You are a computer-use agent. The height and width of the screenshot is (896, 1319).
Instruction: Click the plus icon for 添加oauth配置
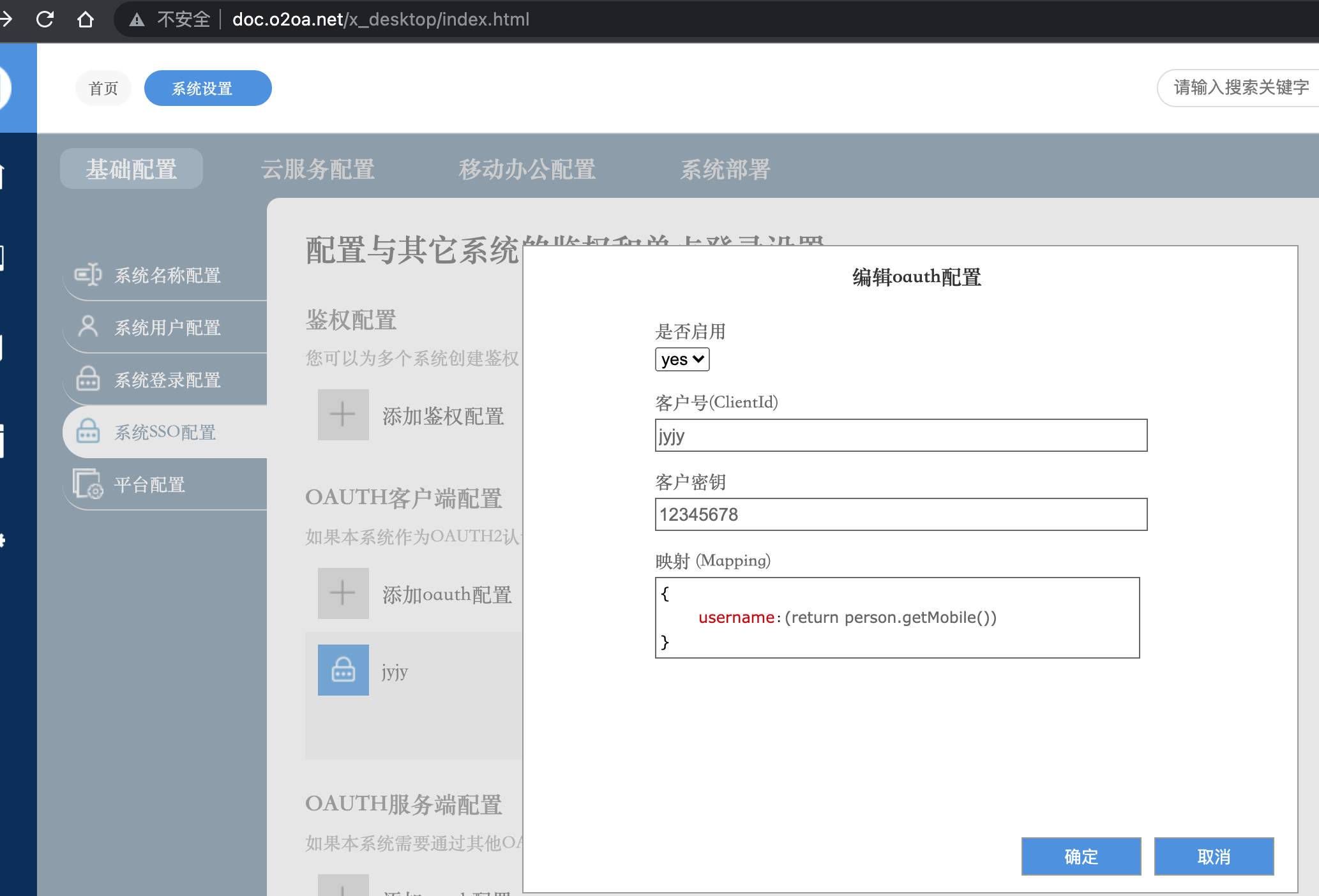[x=343, y=594]
